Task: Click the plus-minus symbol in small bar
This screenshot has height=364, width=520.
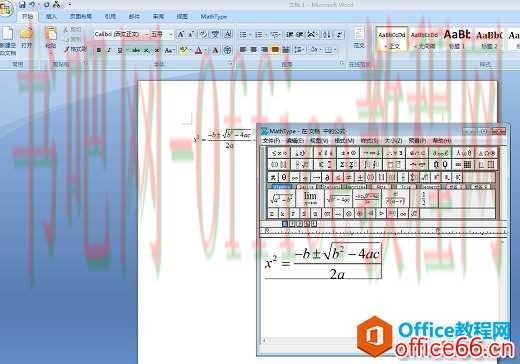Action: (x=360, y=177)
